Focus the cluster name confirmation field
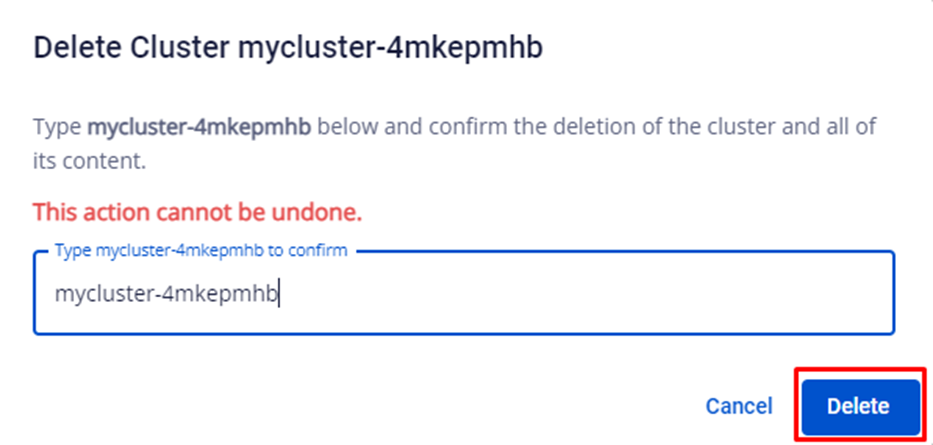 [x=463, y=293]
